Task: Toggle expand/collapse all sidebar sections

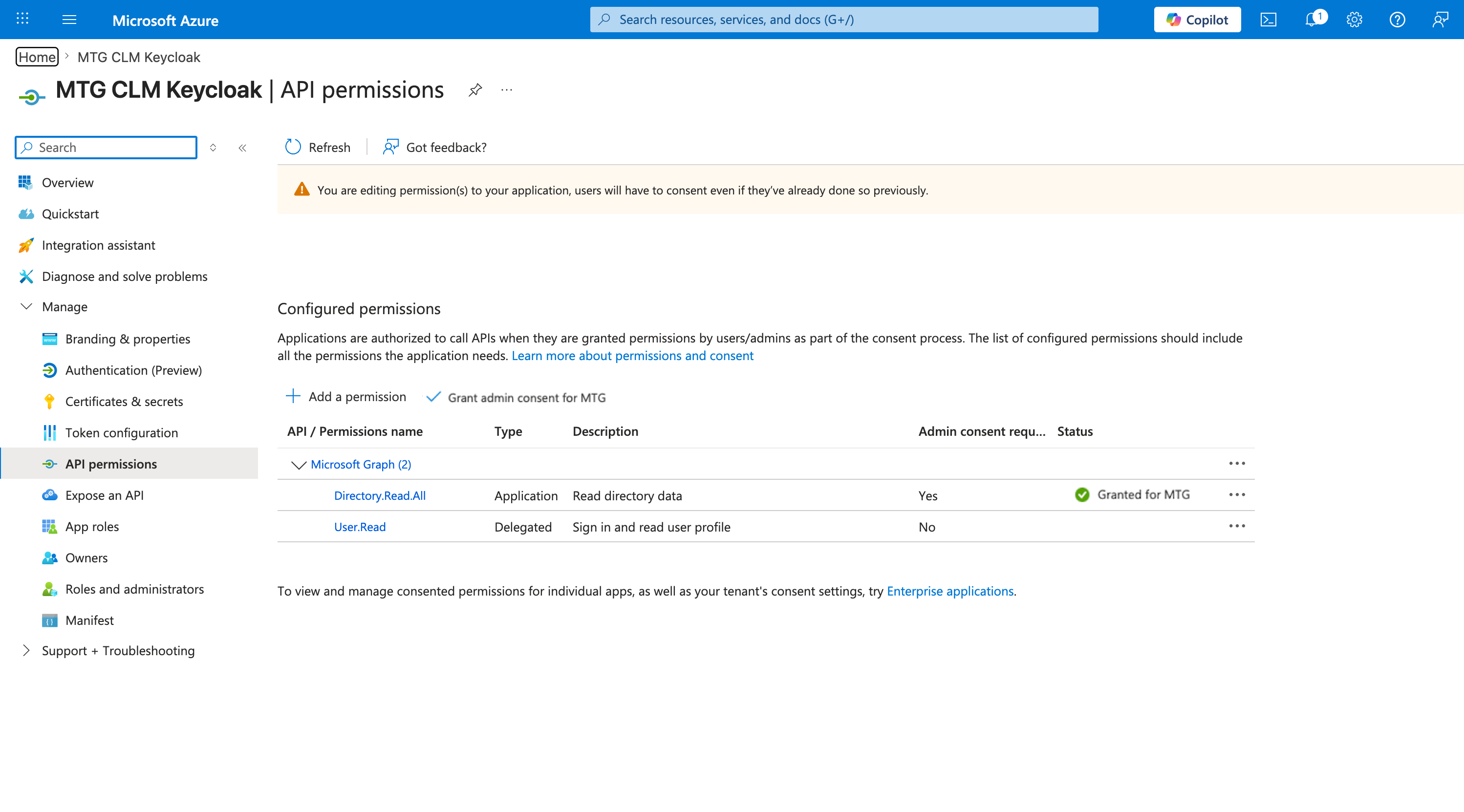Action: coord(213,148)
